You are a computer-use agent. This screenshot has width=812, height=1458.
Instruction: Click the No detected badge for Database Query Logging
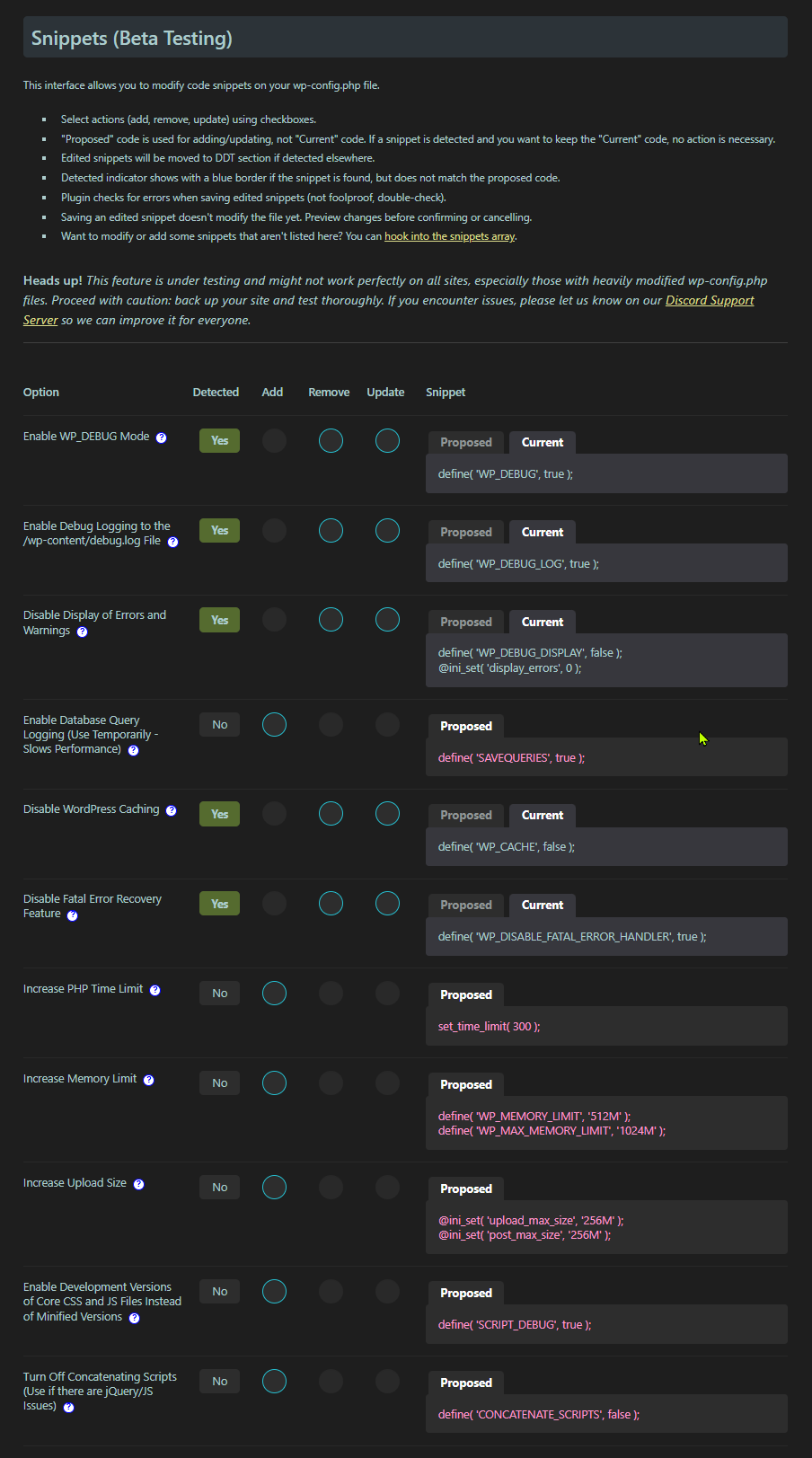(x=219, y=724)
